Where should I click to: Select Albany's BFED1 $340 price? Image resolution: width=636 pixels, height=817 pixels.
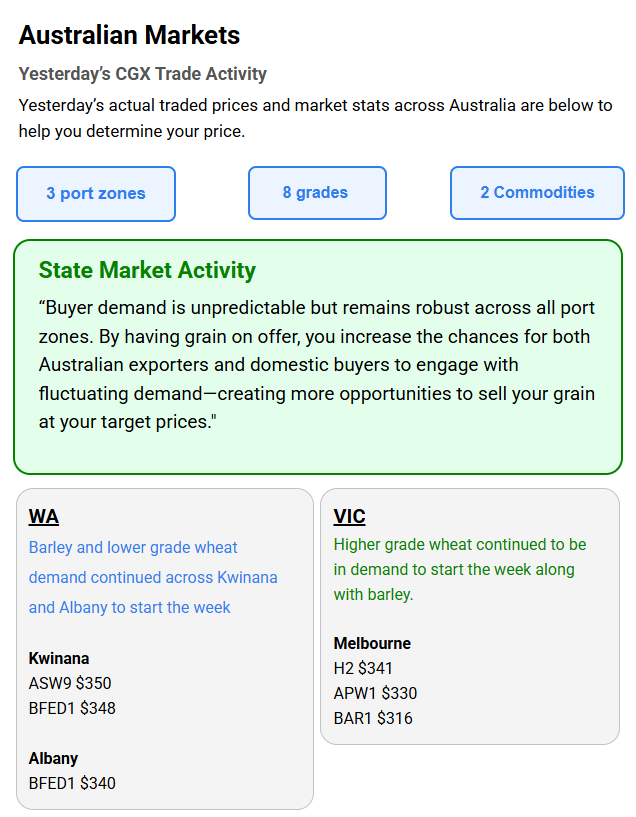pos(72,783)
